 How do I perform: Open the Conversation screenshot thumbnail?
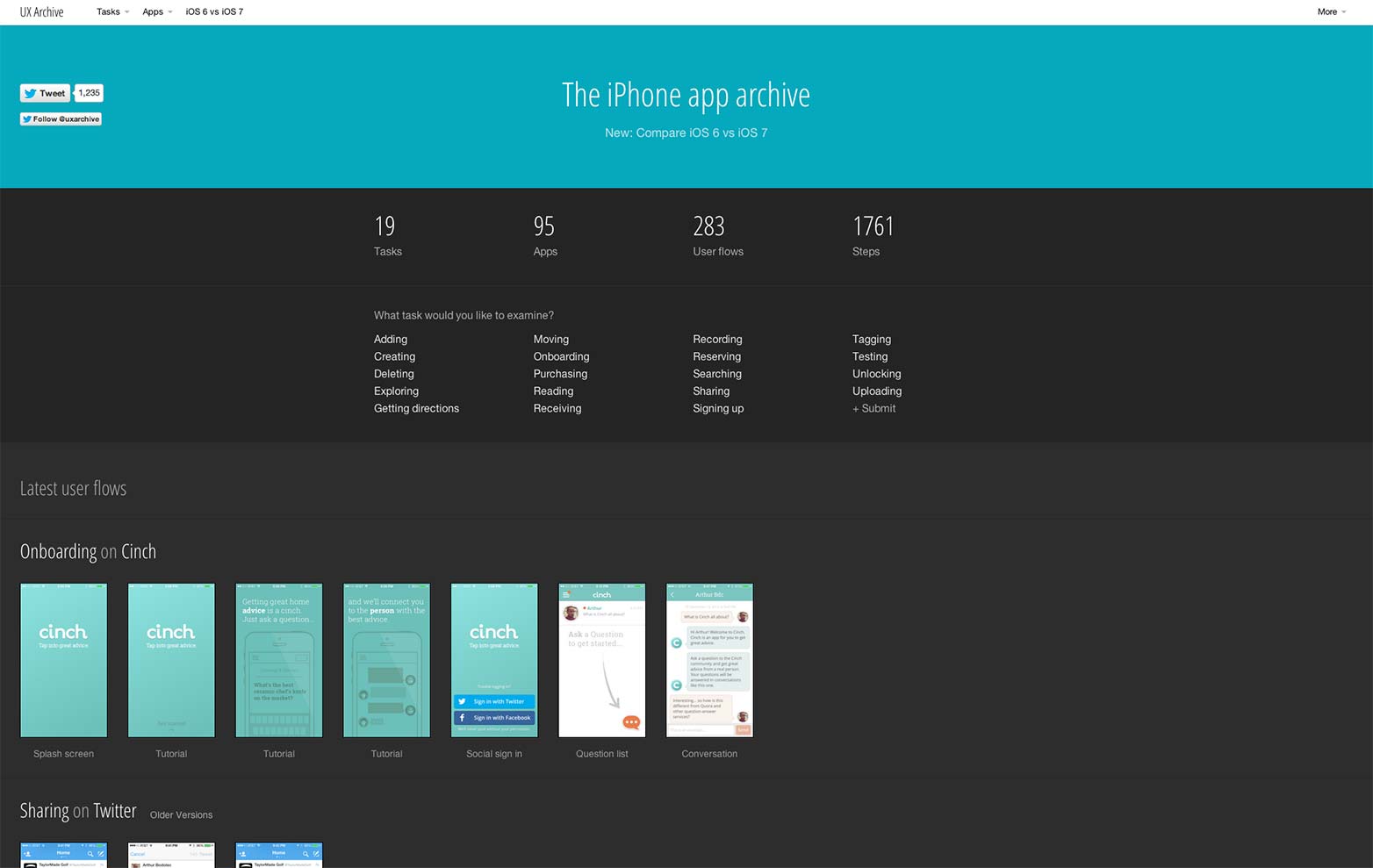pyautogui.click(x=709, y=660)
